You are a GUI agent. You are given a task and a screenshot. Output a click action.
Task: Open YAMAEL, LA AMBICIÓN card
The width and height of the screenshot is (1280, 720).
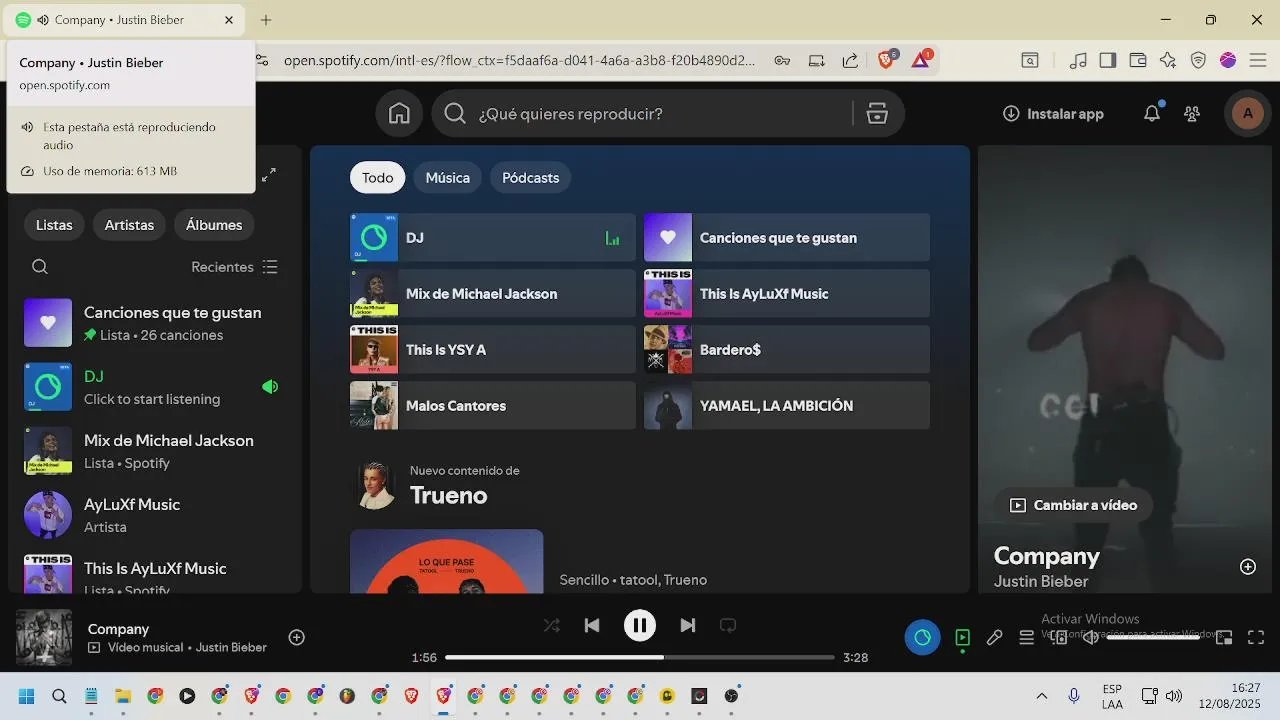(787, 406)
